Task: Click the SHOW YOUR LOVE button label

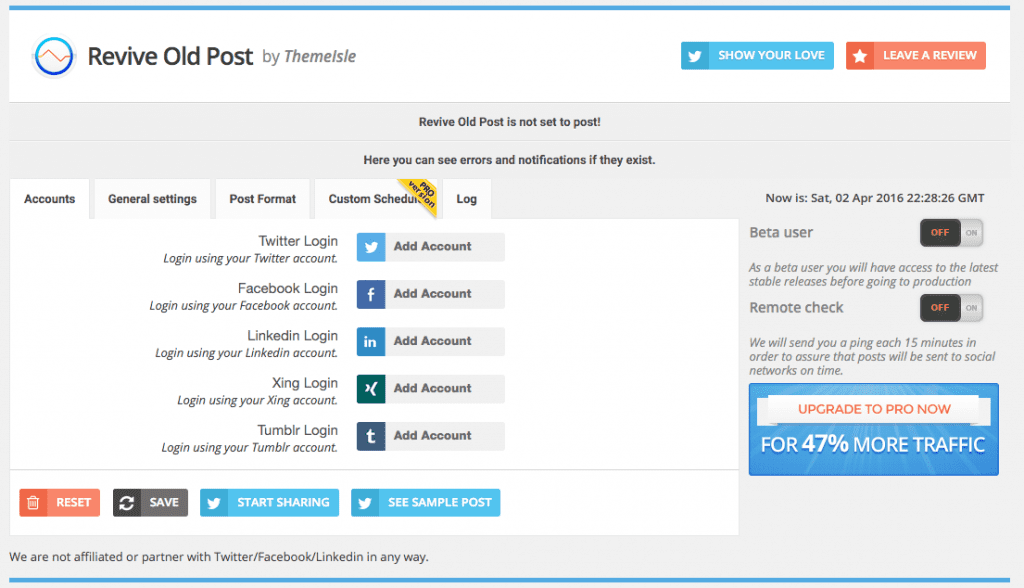Action: (x=771, y=56)
